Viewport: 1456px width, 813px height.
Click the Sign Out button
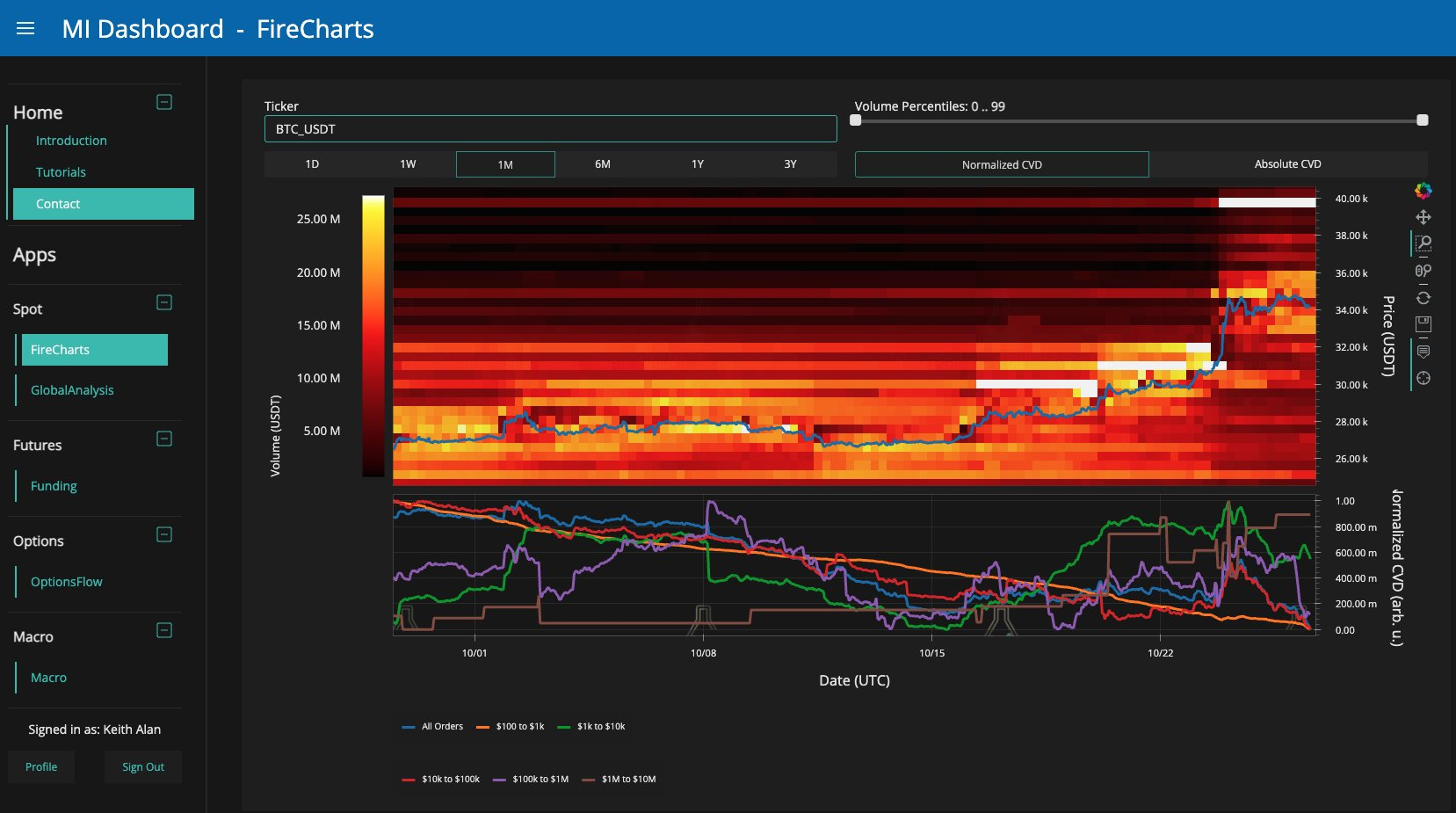pos(142,766)
